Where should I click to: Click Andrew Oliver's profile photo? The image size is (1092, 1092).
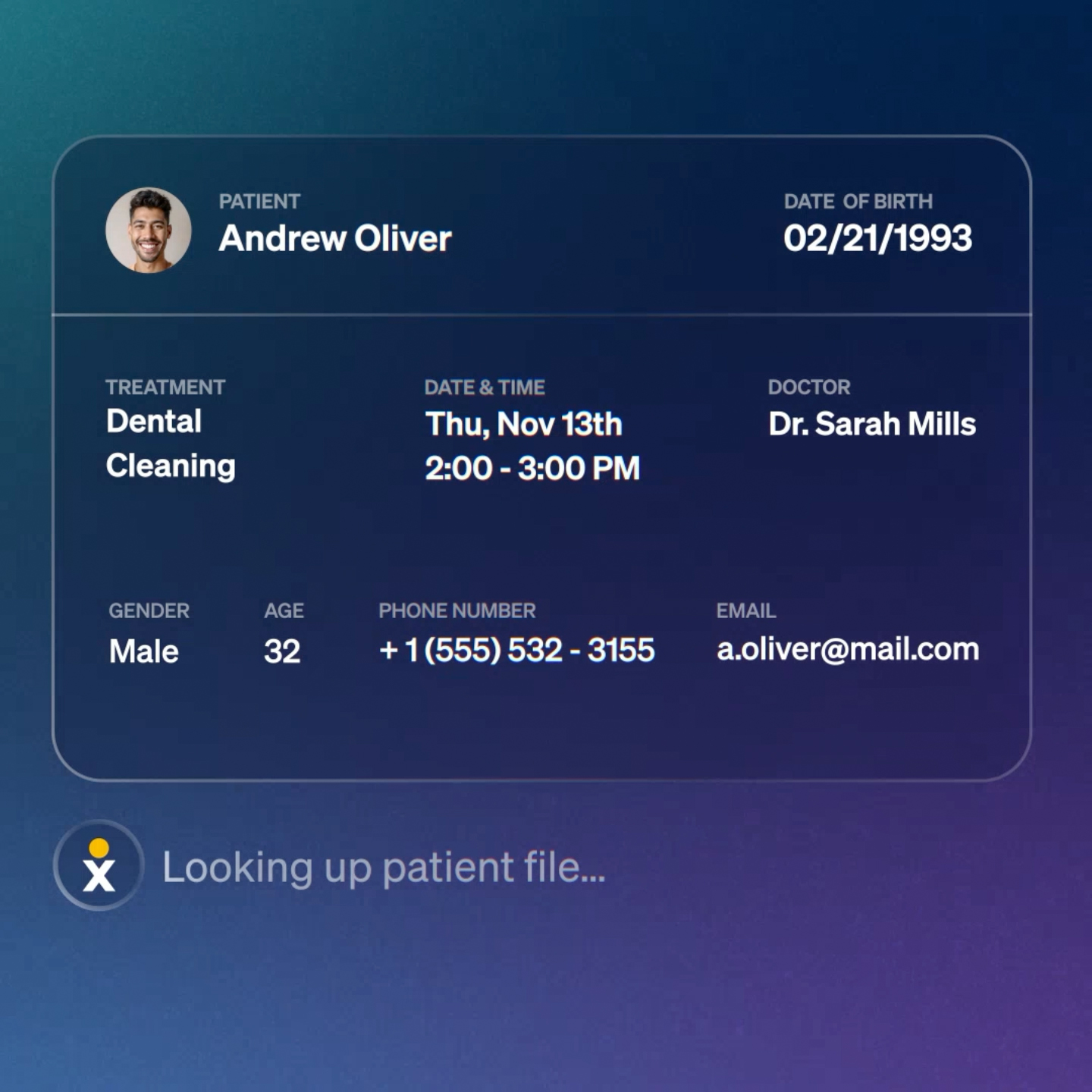coord(149,231)
